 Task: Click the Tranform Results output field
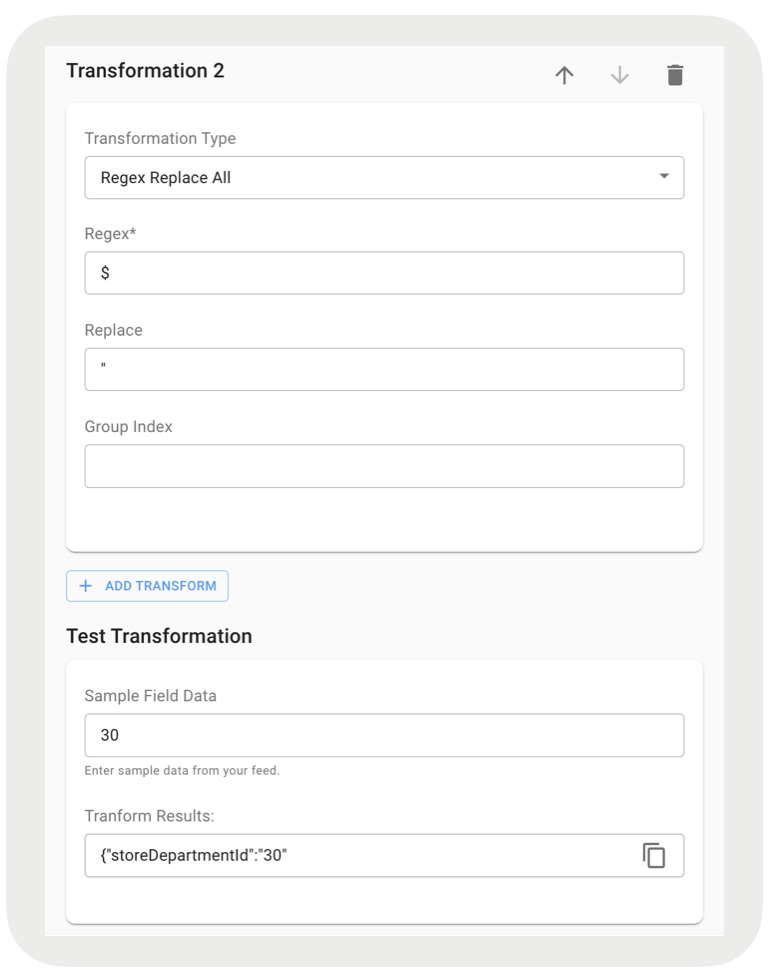[x=384, y=855]
